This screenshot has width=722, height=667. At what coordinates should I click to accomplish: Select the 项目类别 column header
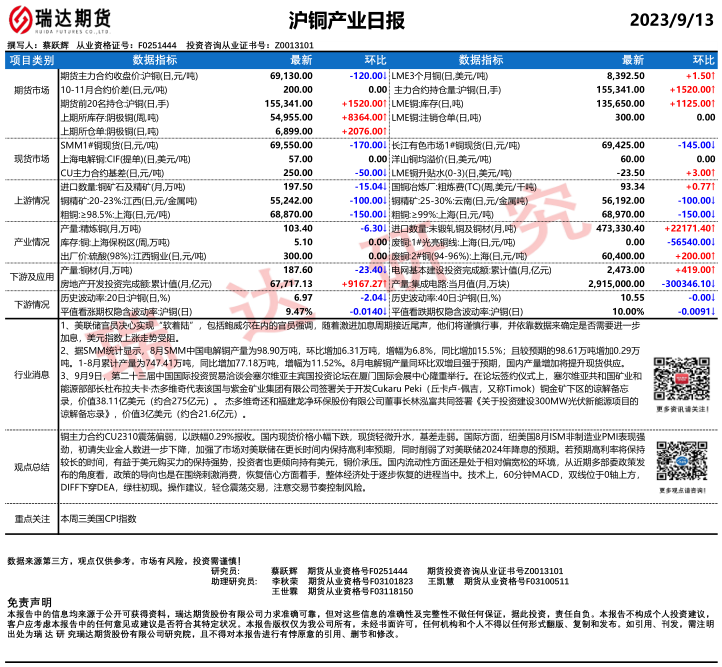pos(31,61)
